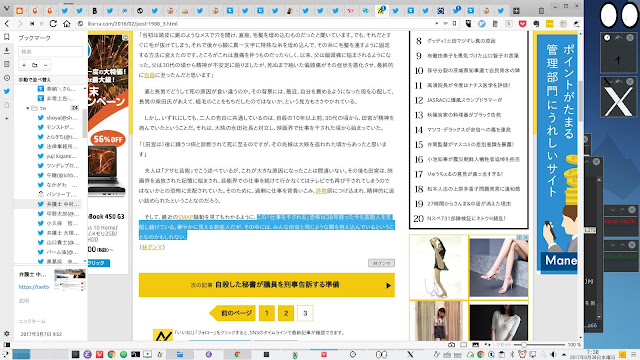Close the X desktop widget
Image resolution: width=640 pixels, height=360 pixels.
coord(630,82)
